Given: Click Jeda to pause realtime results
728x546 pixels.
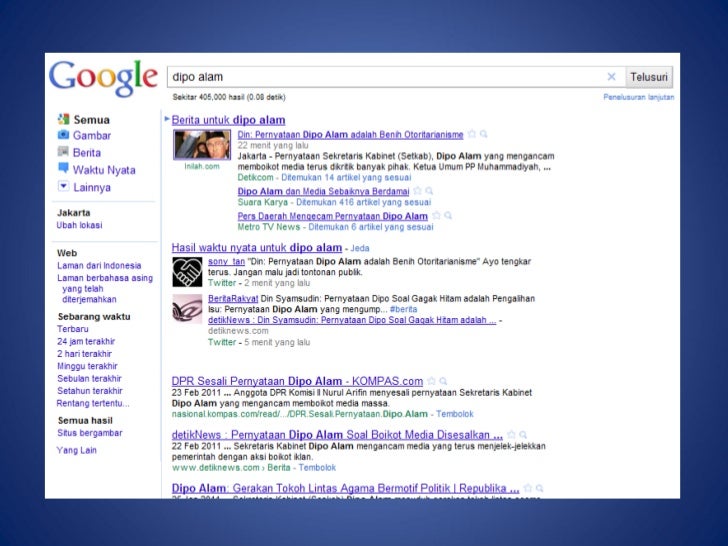Looking at the screenshot, I should pyautogui.click(x=360, y=248).
